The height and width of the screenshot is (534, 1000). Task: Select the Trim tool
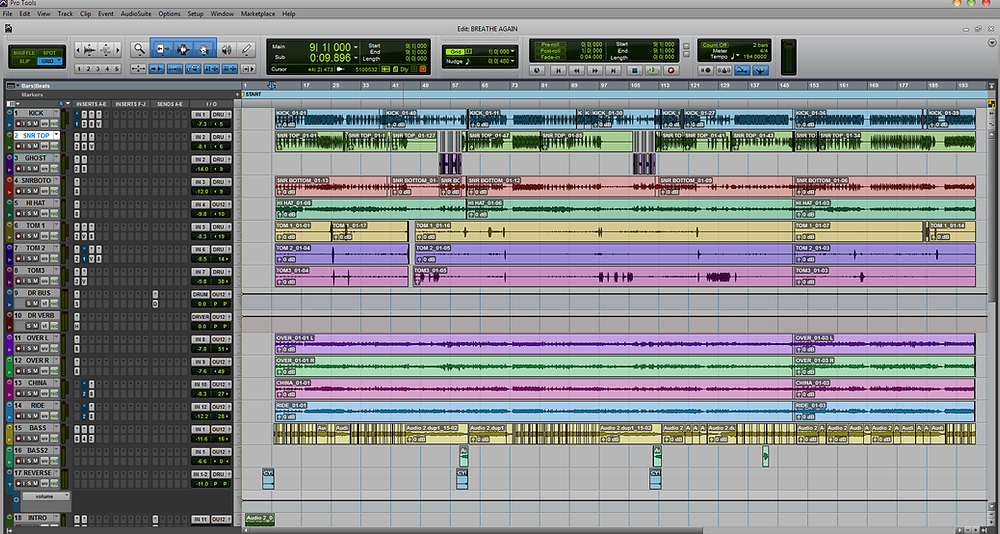coord(161,49)
